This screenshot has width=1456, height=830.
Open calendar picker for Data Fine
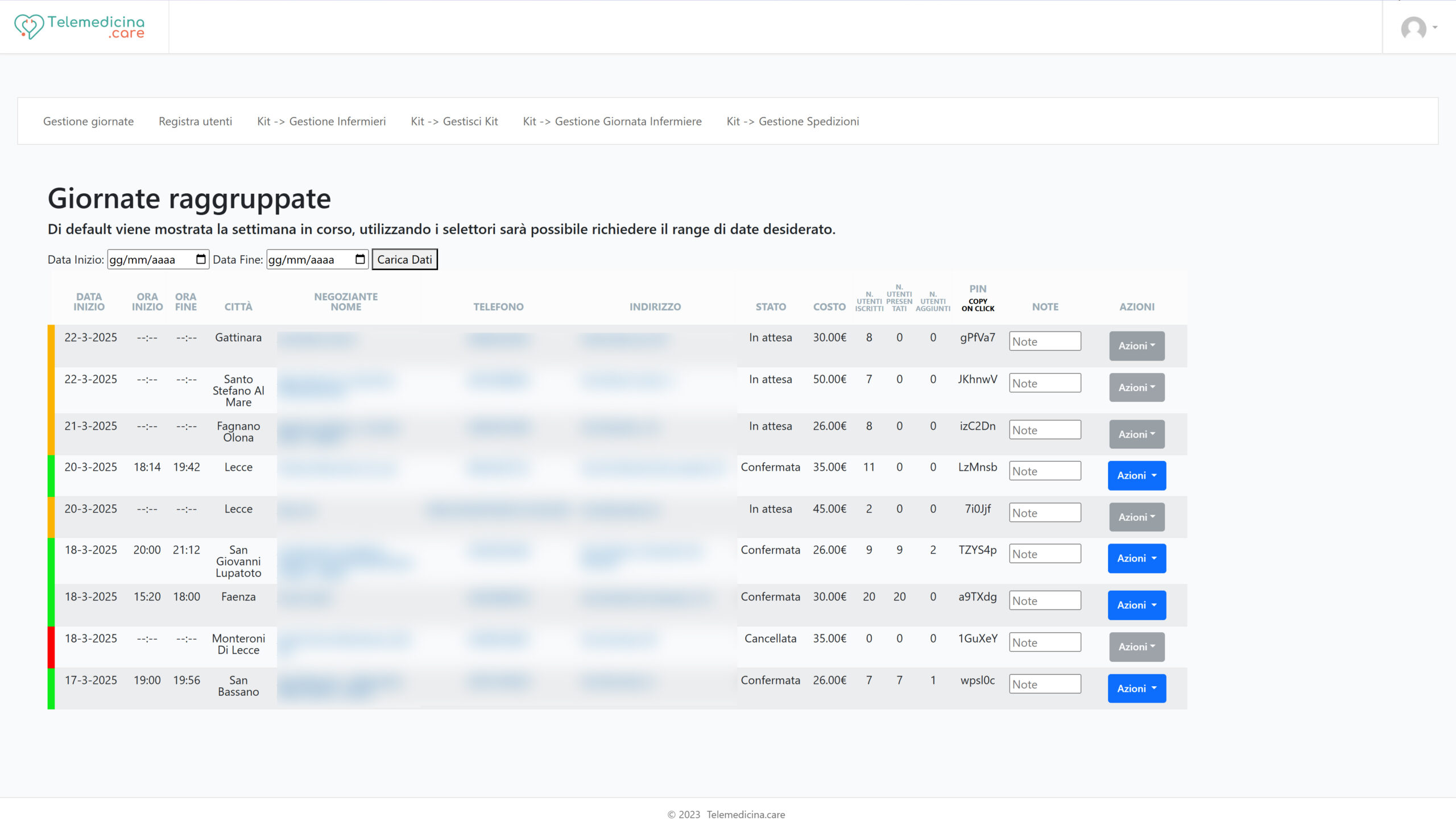coord(360,259)
